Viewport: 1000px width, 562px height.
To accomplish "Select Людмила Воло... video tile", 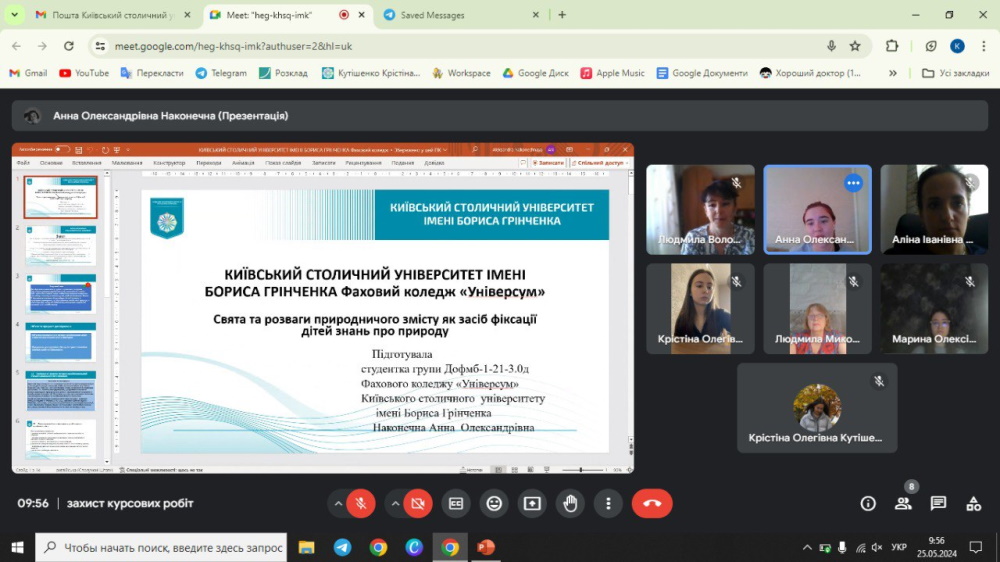I will (700, 209).
